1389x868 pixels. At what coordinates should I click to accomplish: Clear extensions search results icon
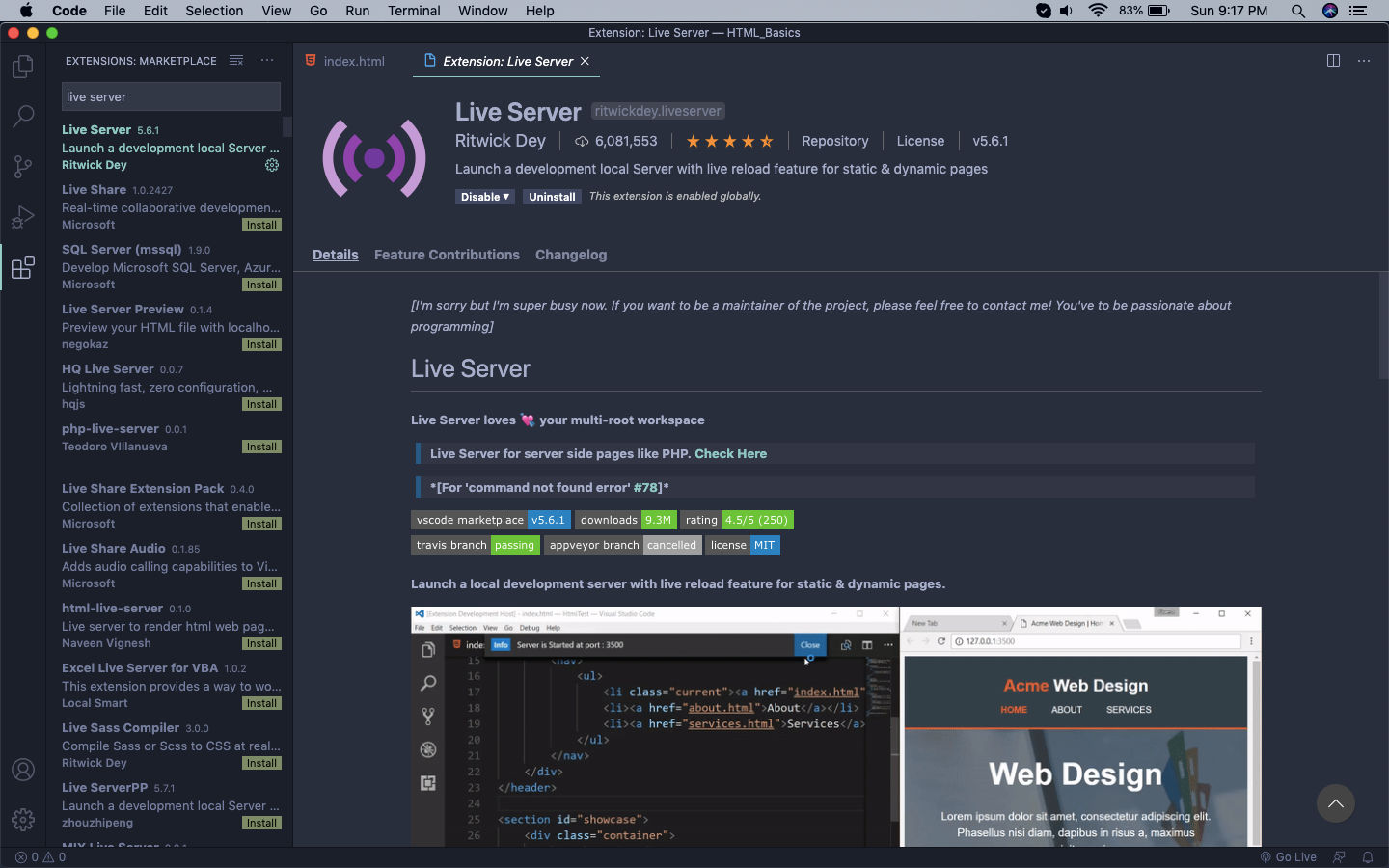click(x=236, y=60)
